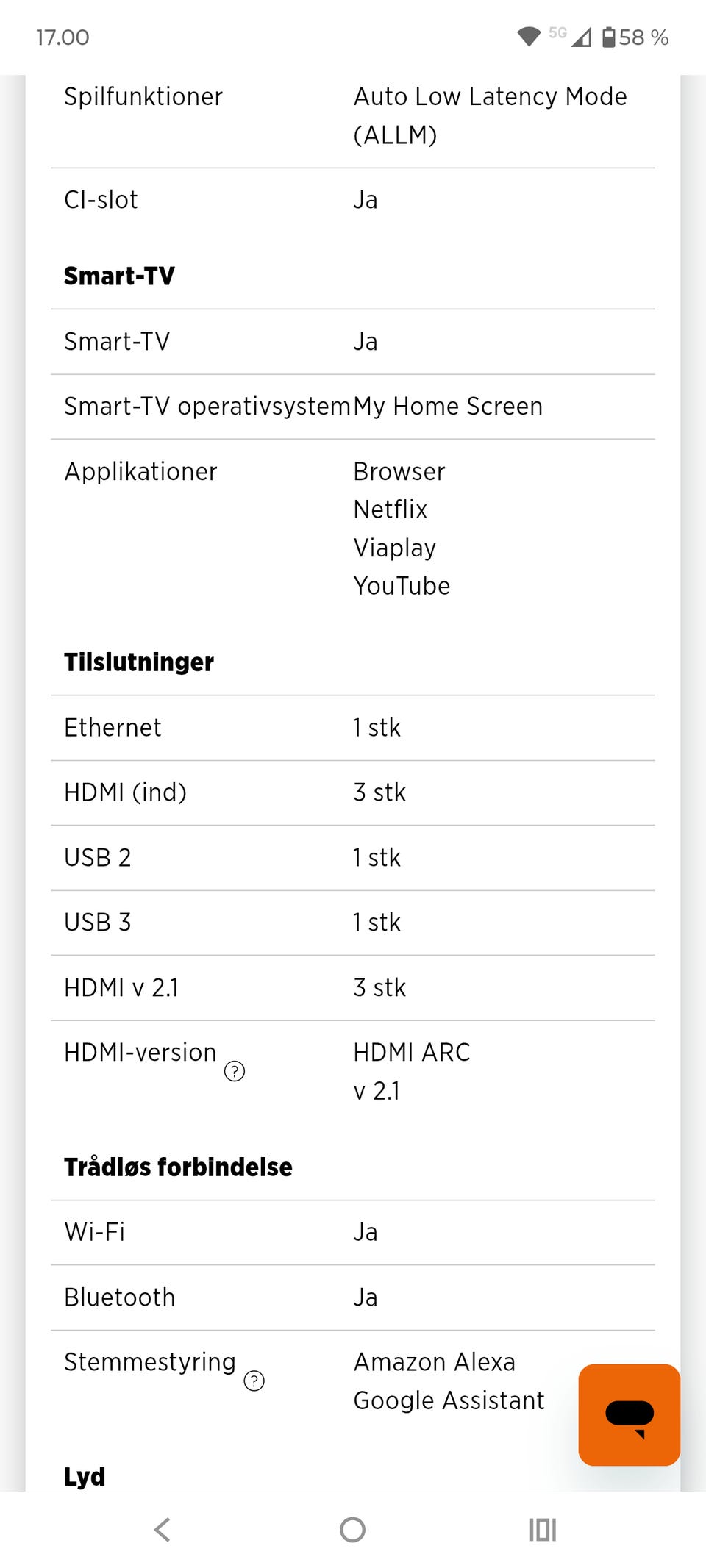Select the HDMI-version row label

click(x=140, y=1052)
